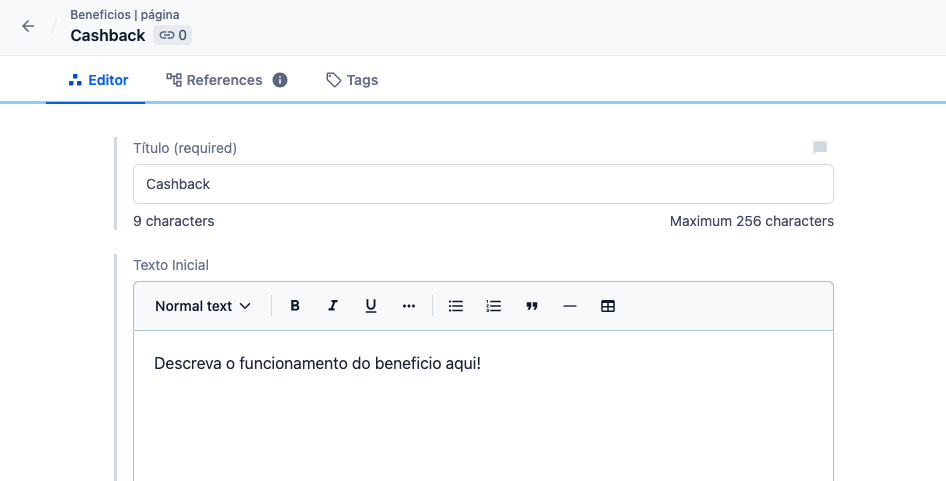Image resolution: width=946 pixels, height=481 pixels.
Task: Click the Beneficios | página breadcrumb
Action: click(x=124, y=15)
